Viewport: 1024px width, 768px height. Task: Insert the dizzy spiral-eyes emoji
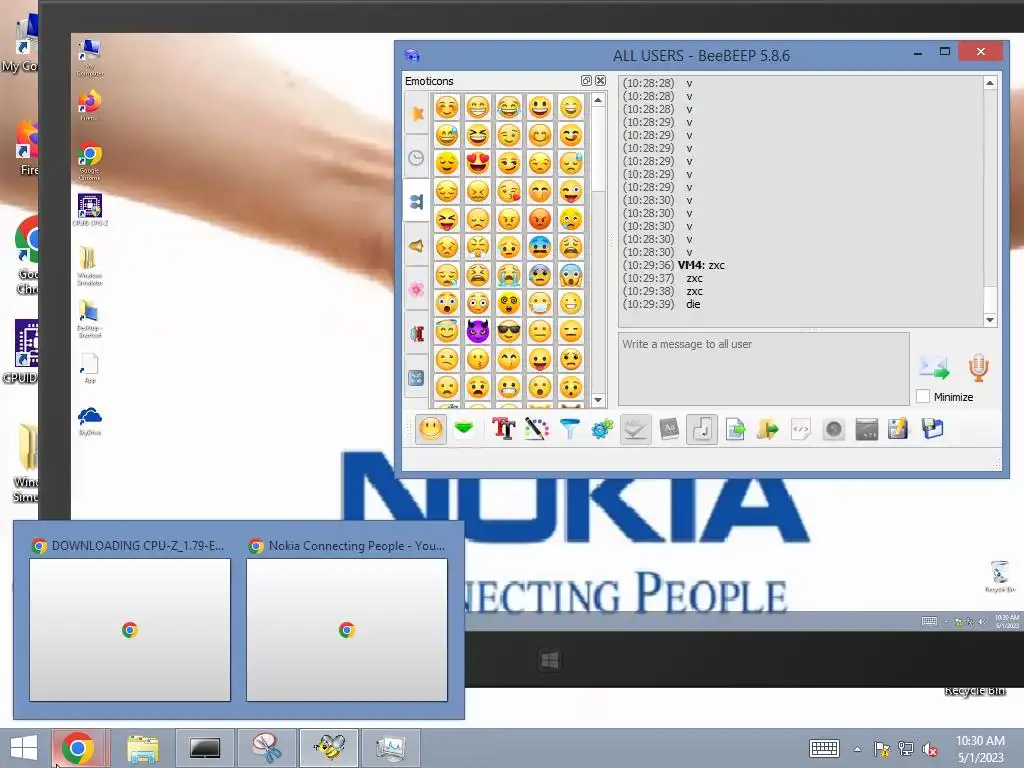click(x=509, y=303)
